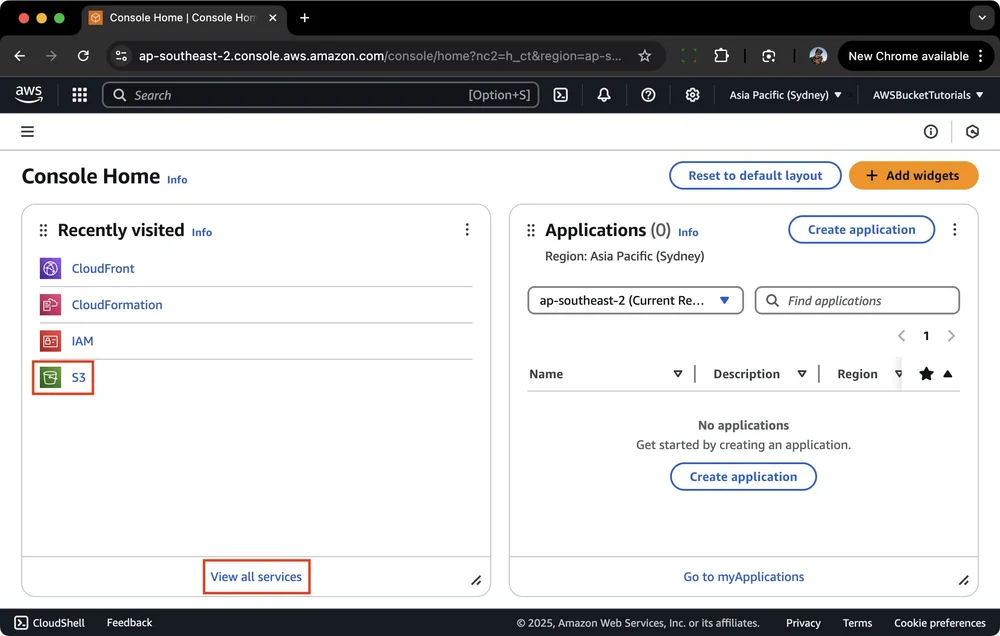Image resolution: width=1000 pixels, height=636 pixels.
Task: Open the Privacy footer link
Action: pyautogui.click(x=803, y=623)
